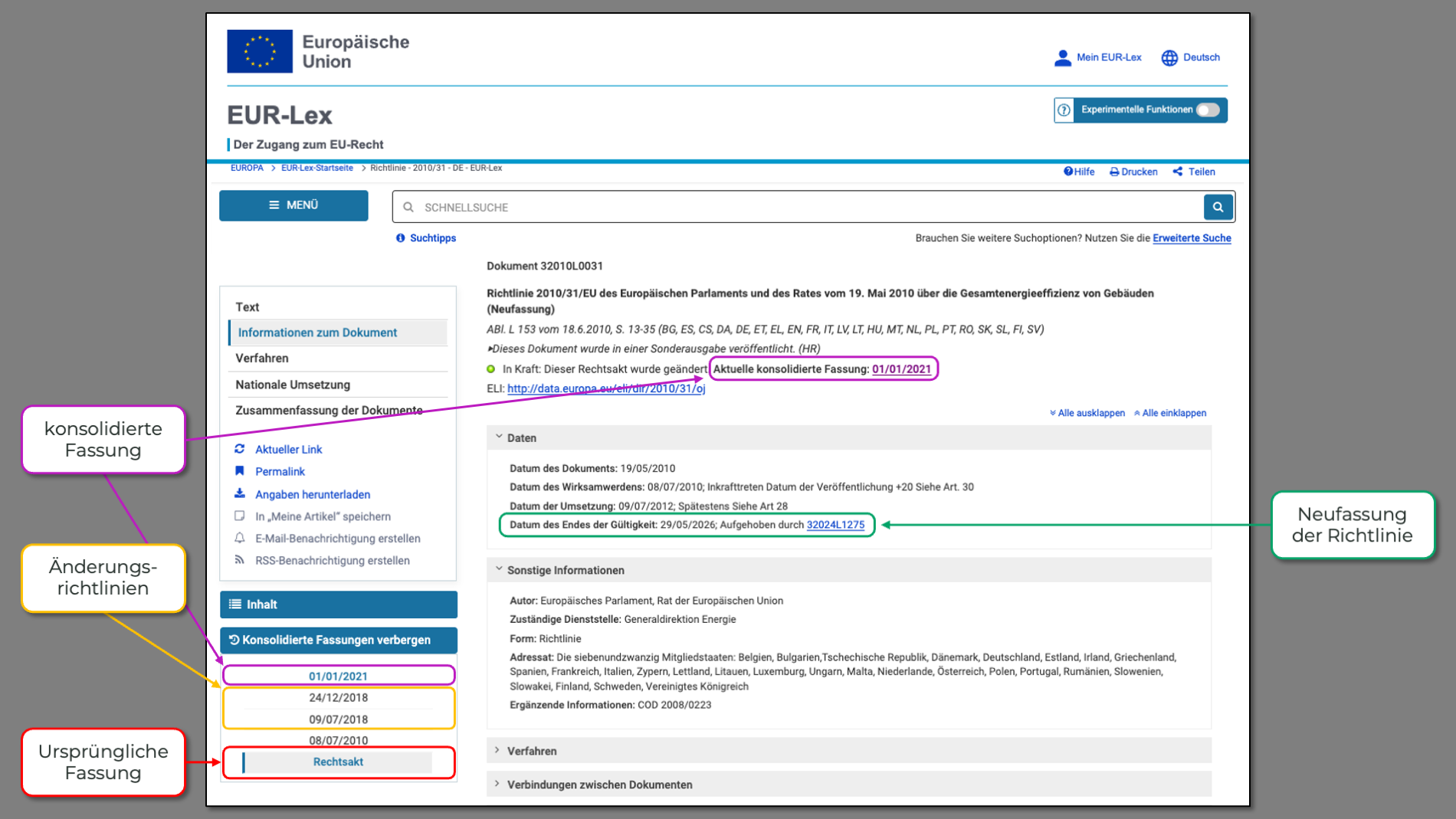Open the Permalink text link

[280, 472]
